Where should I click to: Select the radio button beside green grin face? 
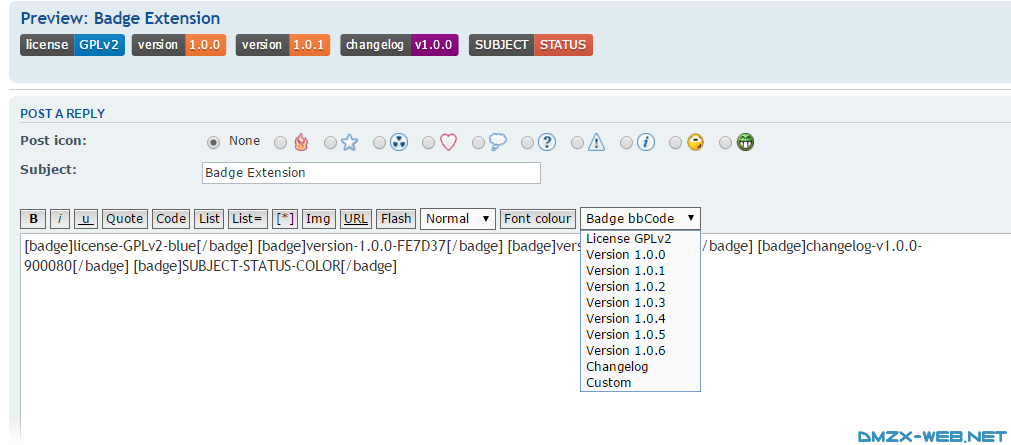coord(726,142)
